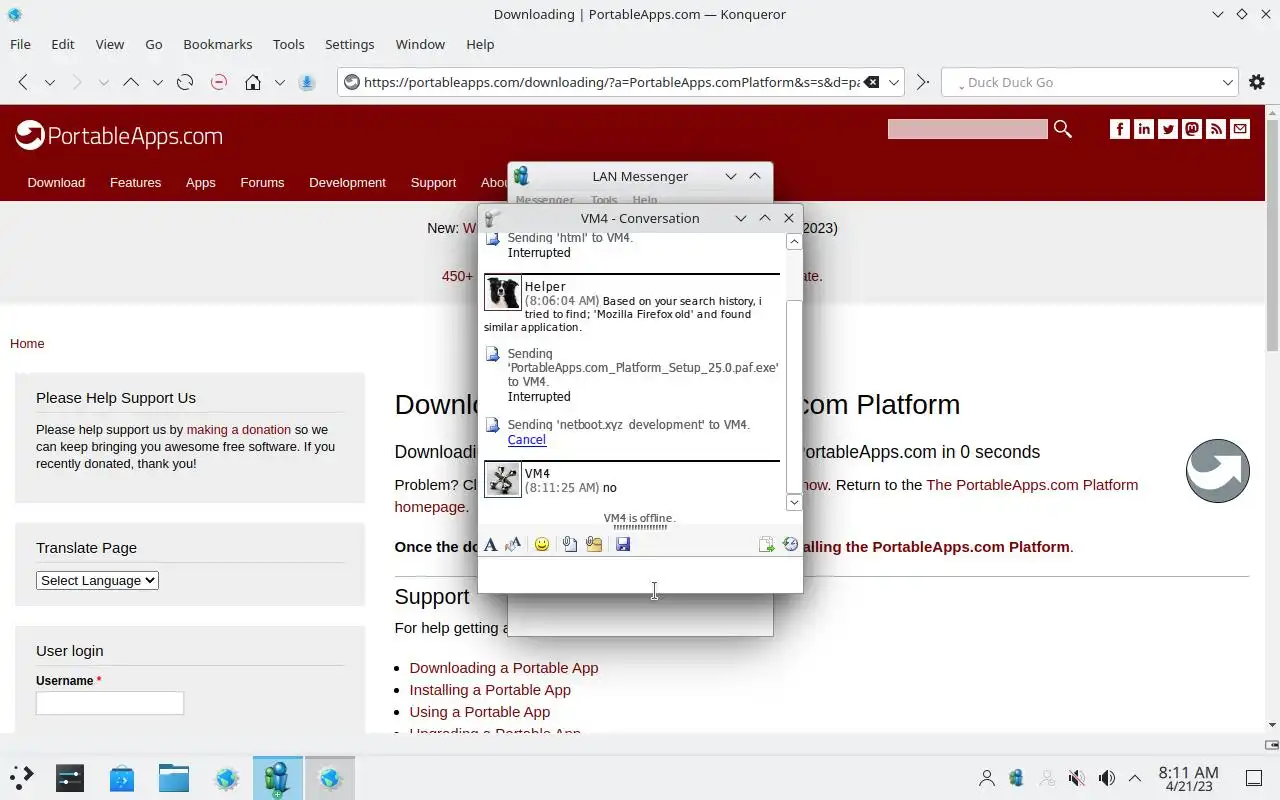1280x800 pixels.
Task: Go to the home page icon
Action: (x=253, y=82)
